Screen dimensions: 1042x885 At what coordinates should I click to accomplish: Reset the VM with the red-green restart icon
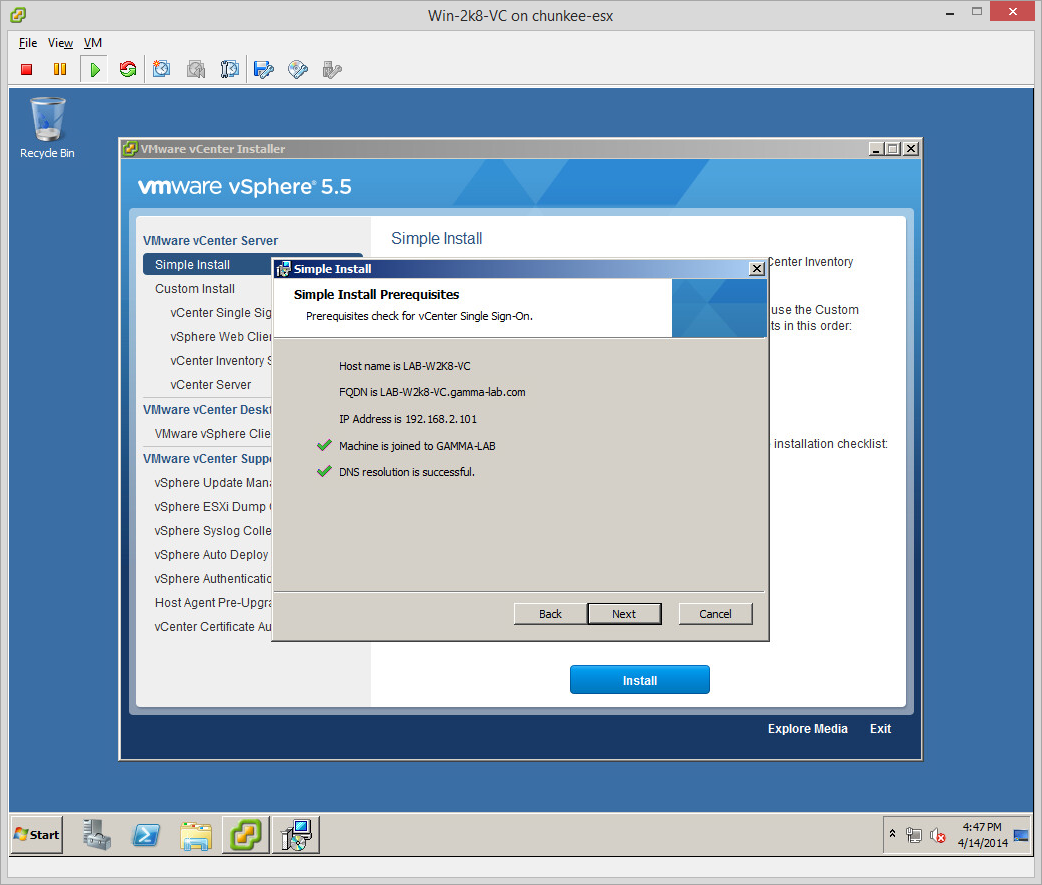(x=128, y=69)
